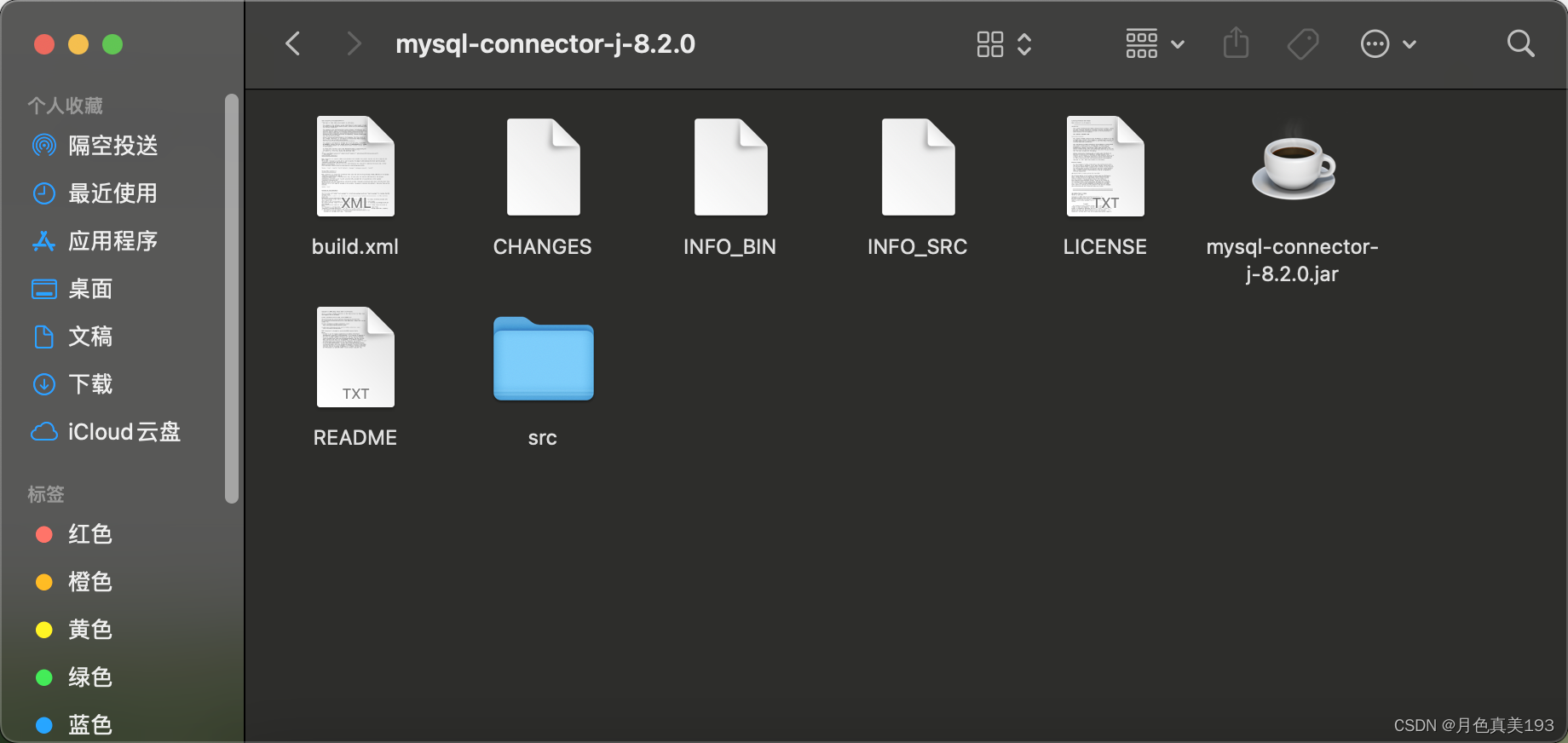Screen dimensions: 1568x743
Task: Click the build.xml file name label
Action: pyautogui.click(x=355, y=247)
